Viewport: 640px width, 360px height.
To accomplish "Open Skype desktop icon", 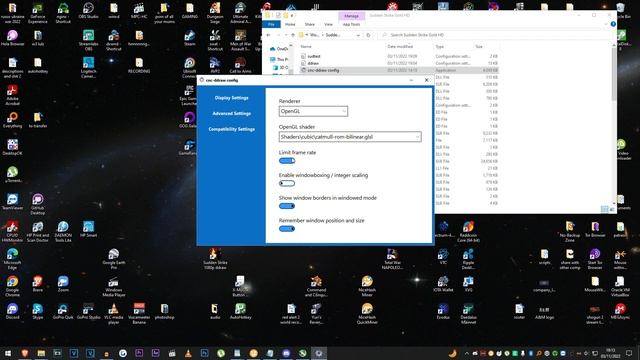I will coord(38,311).
